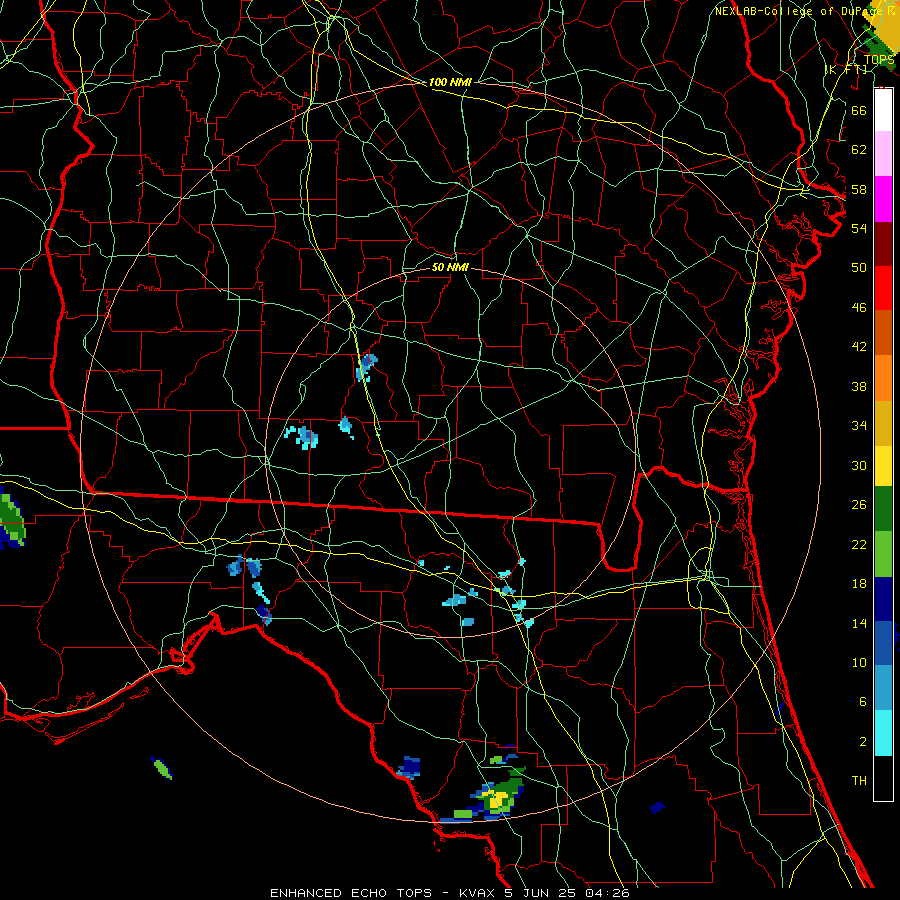This screenshot has height=900, width=900.
Task: Click the light pink legend color band
Action: point(883,154)
